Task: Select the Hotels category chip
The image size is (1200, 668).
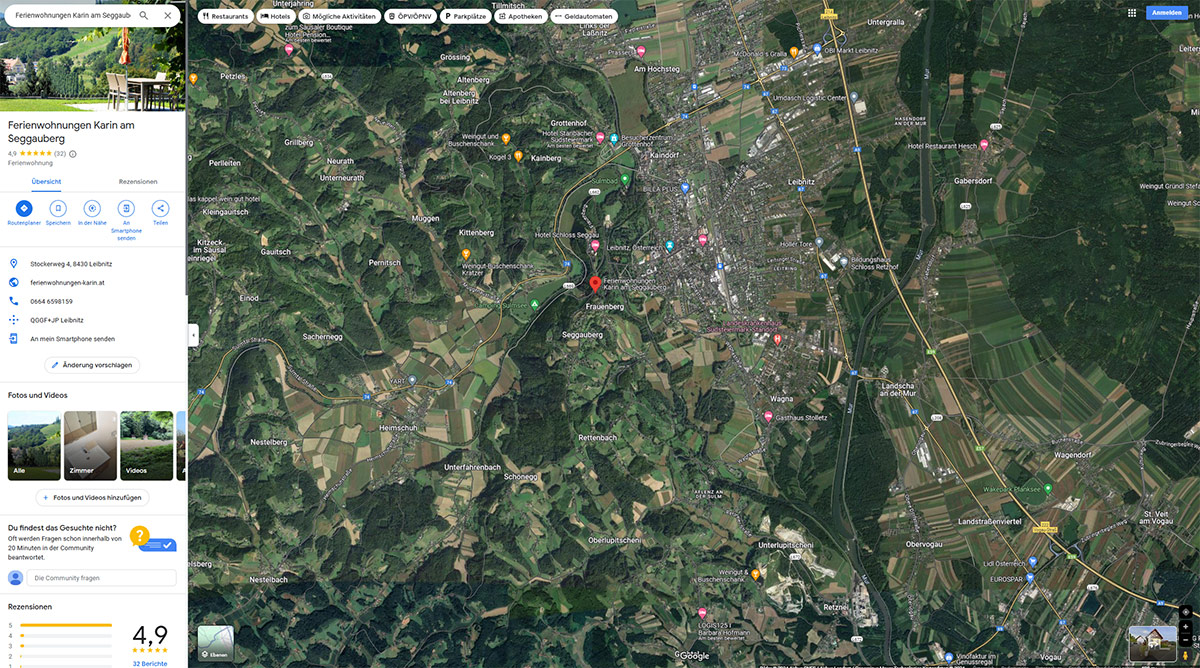Action: (x=275, y=16)
